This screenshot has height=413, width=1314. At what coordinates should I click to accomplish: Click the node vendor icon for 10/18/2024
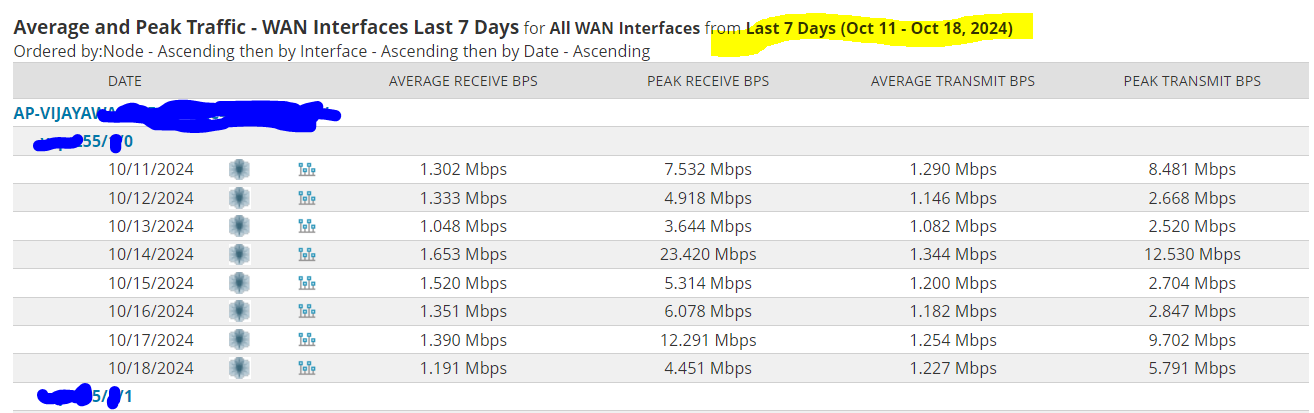click(x=239, y=369)
